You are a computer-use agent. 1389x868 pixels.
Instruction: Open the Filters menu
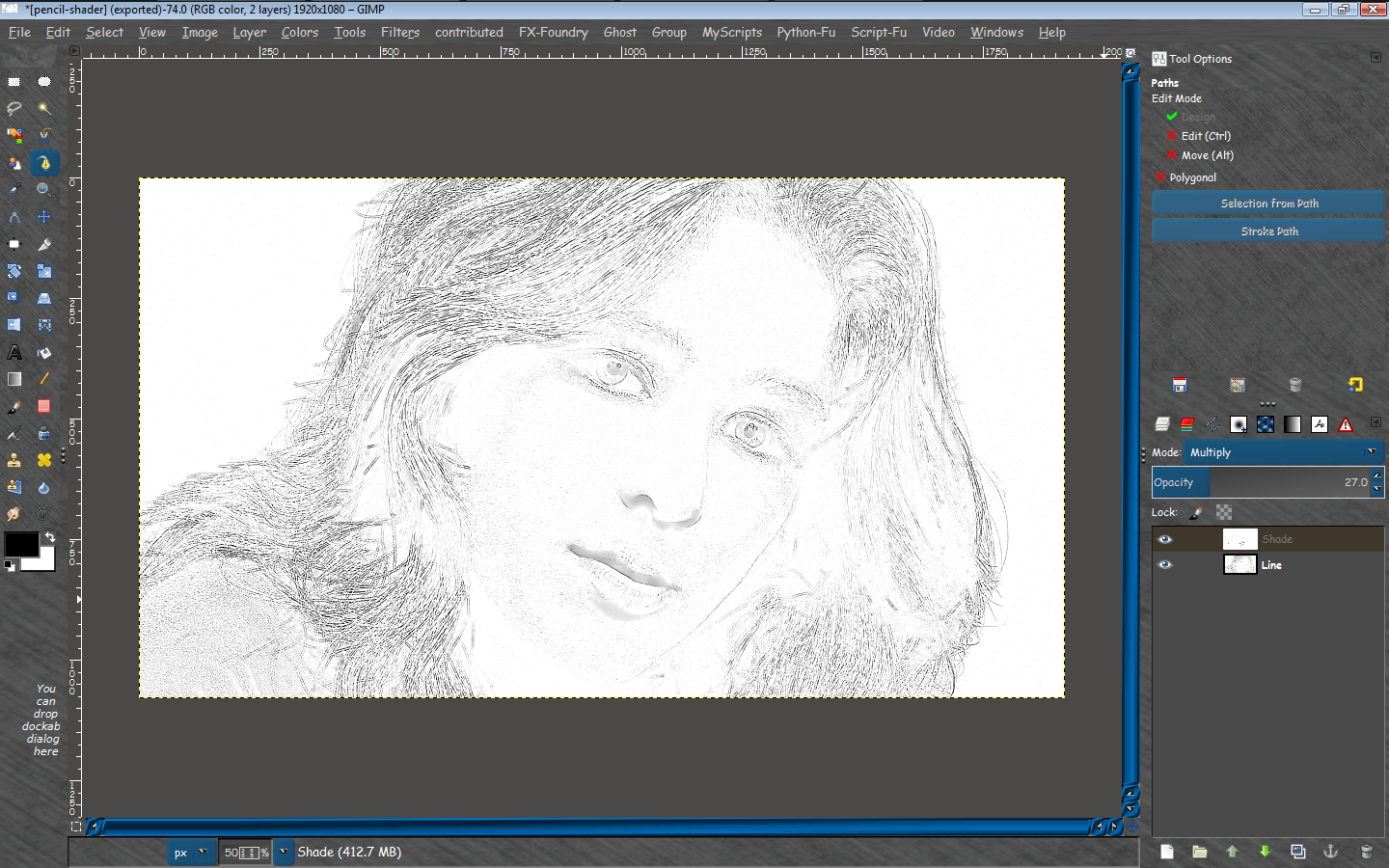[x=400, y=32]
